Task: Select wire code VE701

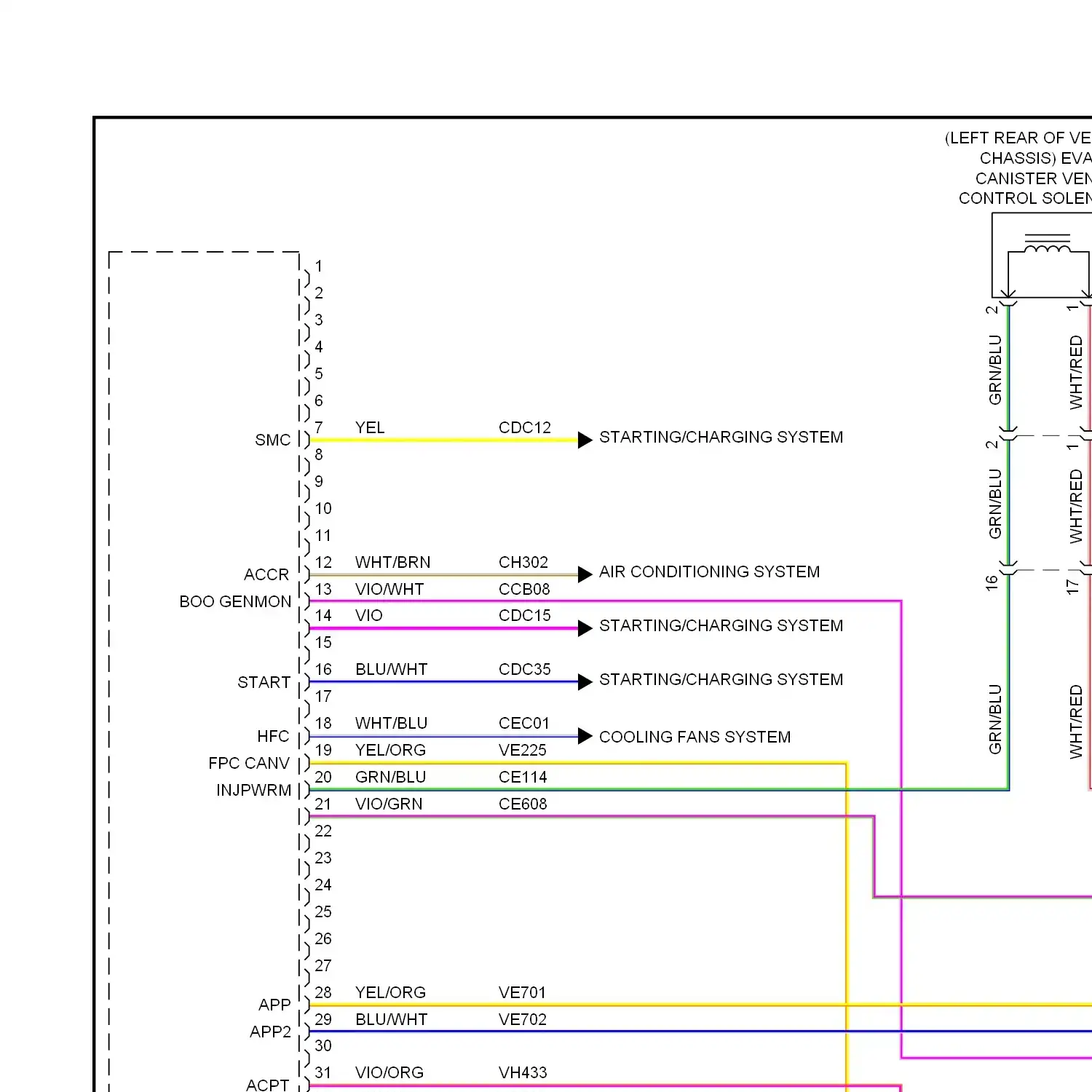Action: 522,992
